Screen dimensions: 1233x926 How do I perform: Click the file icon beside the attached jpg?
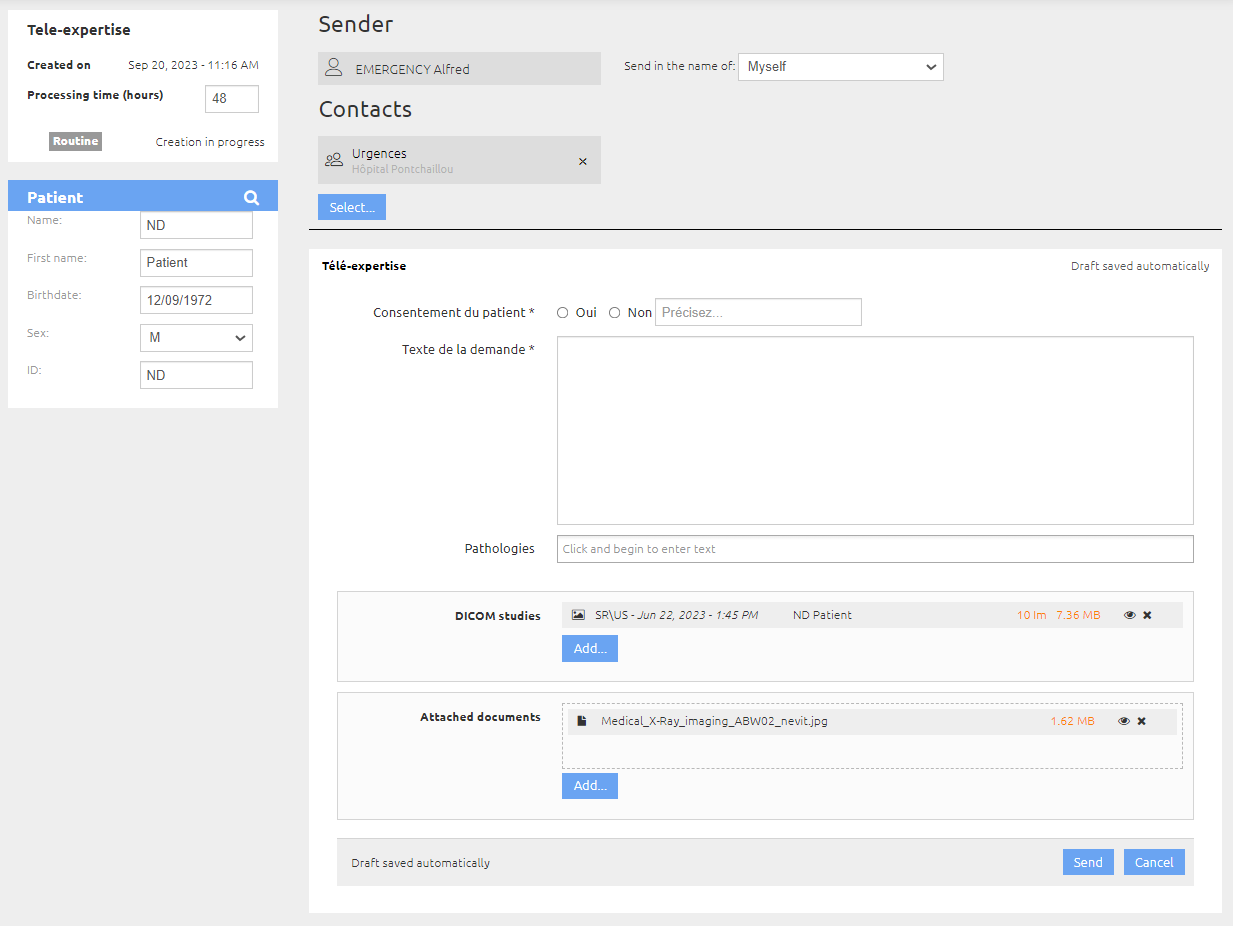pos(582,721)
